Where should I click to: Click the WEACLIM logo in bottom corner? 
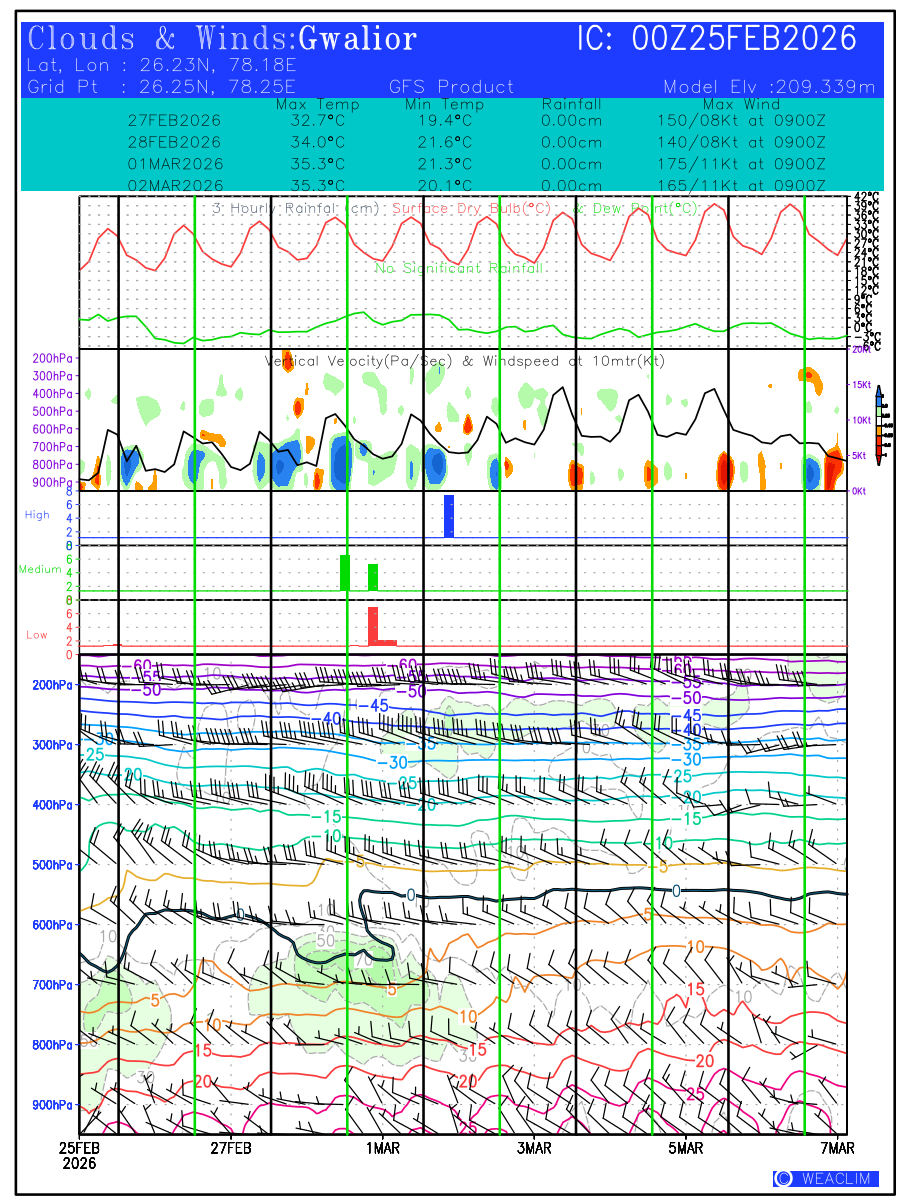(x=826, y=1178)
